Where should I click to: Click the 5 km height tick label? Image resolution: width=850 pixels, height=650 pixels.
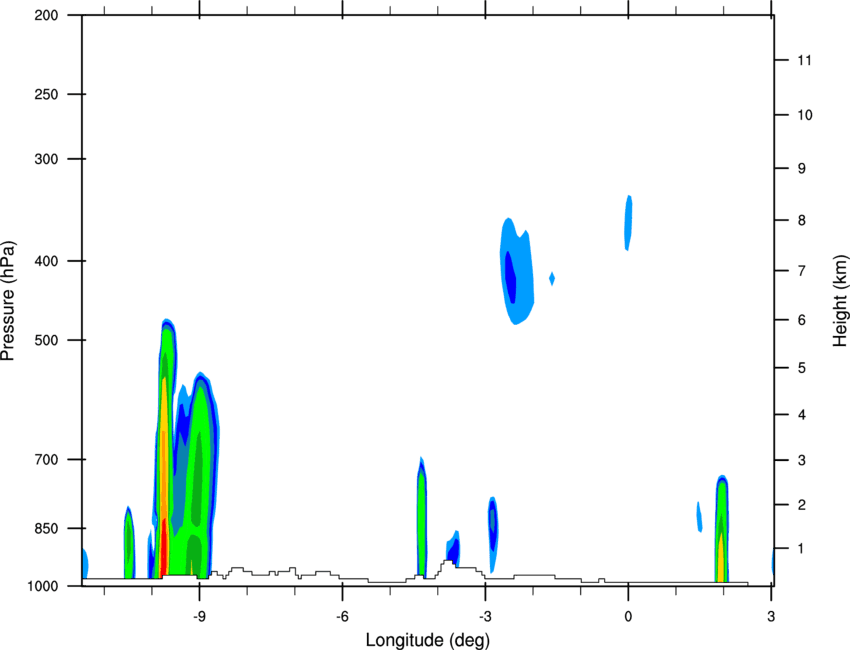point(801,368)
